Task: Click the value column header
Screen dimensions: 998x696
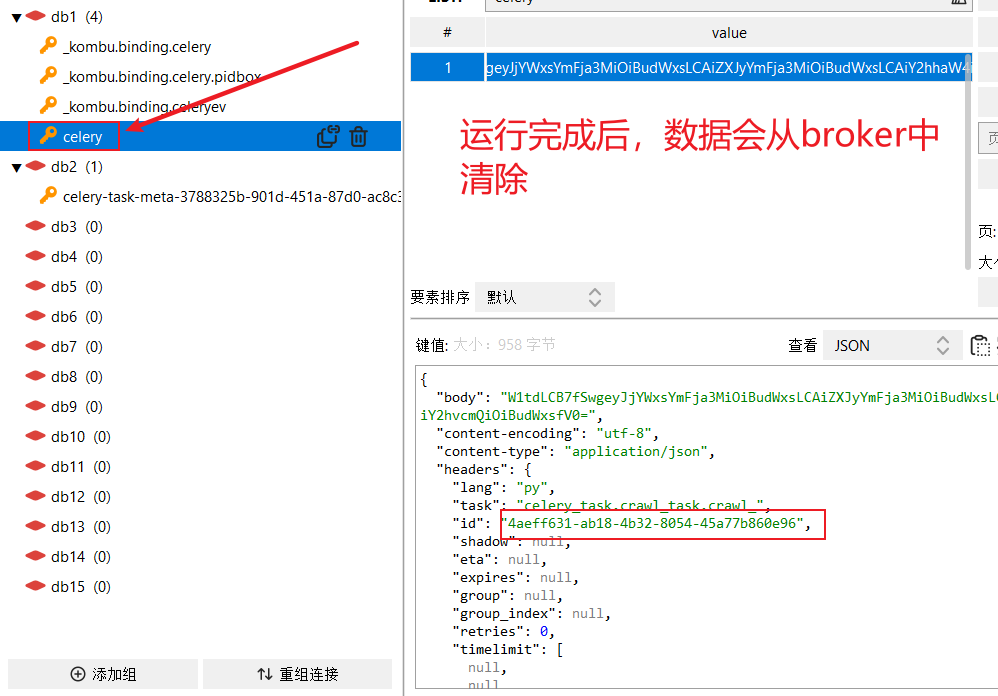Action: 729,33
